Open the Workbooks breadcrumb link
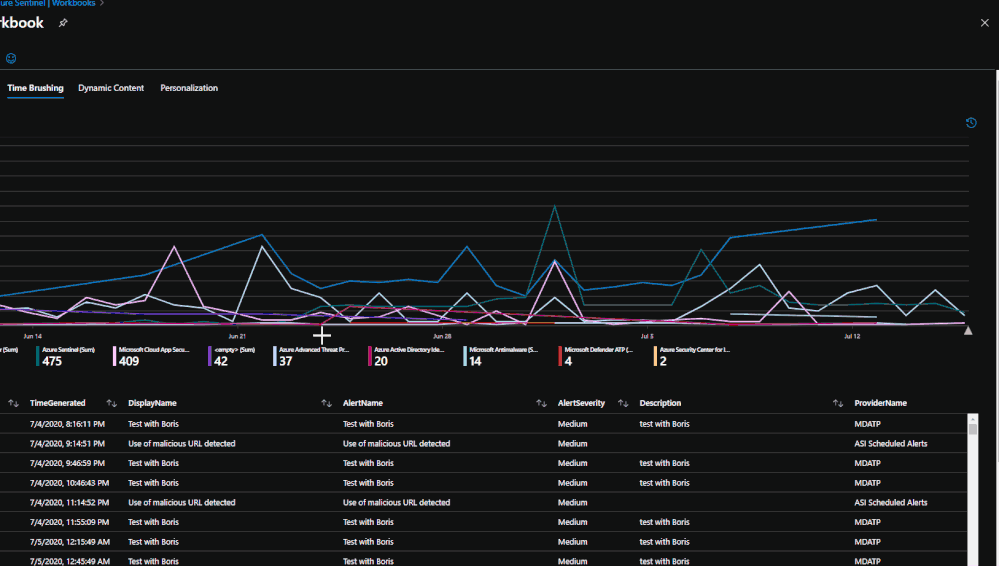Viewport: 999px width, 566px height. coord(73,3)
